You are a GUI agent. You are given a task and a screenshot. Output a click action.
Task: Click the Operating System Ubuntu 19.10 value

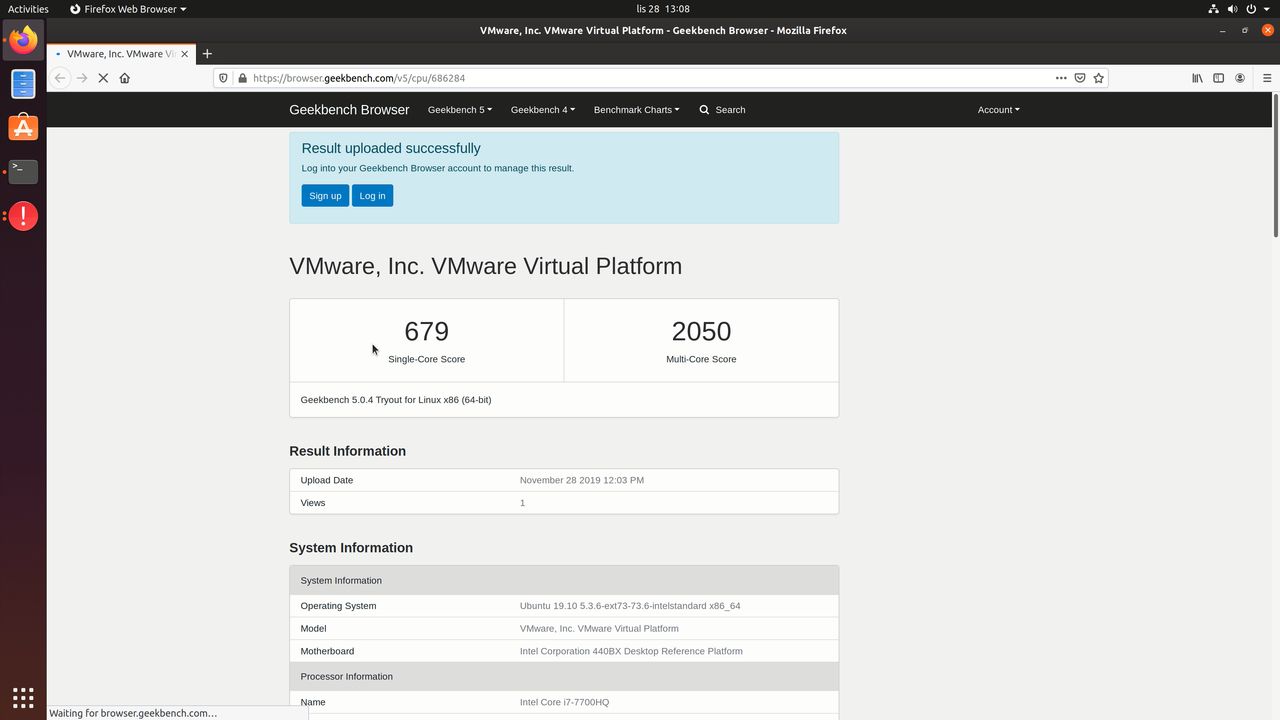[x=630, y=606]
